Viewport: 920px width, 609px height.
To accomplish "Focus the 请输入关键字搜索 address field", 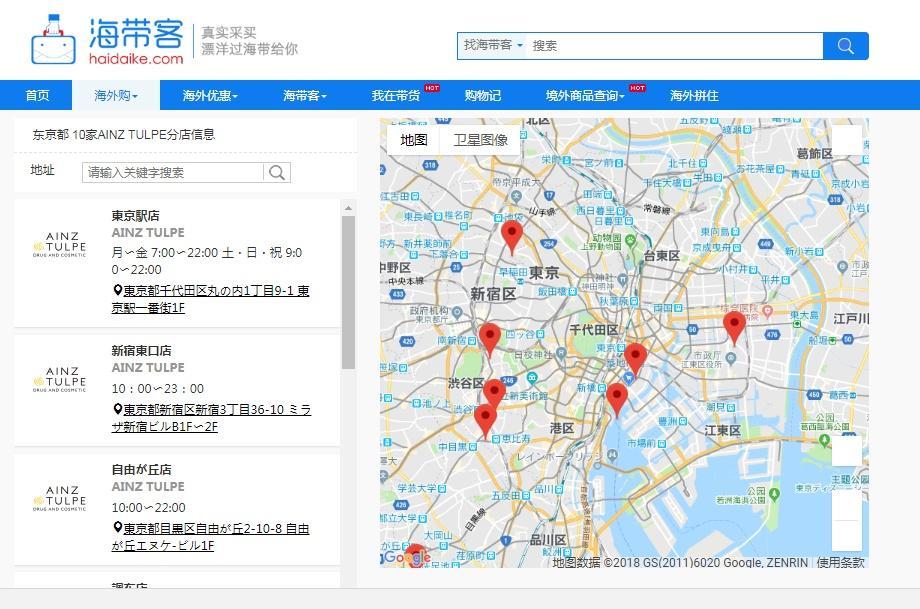I will coord(173,172).
